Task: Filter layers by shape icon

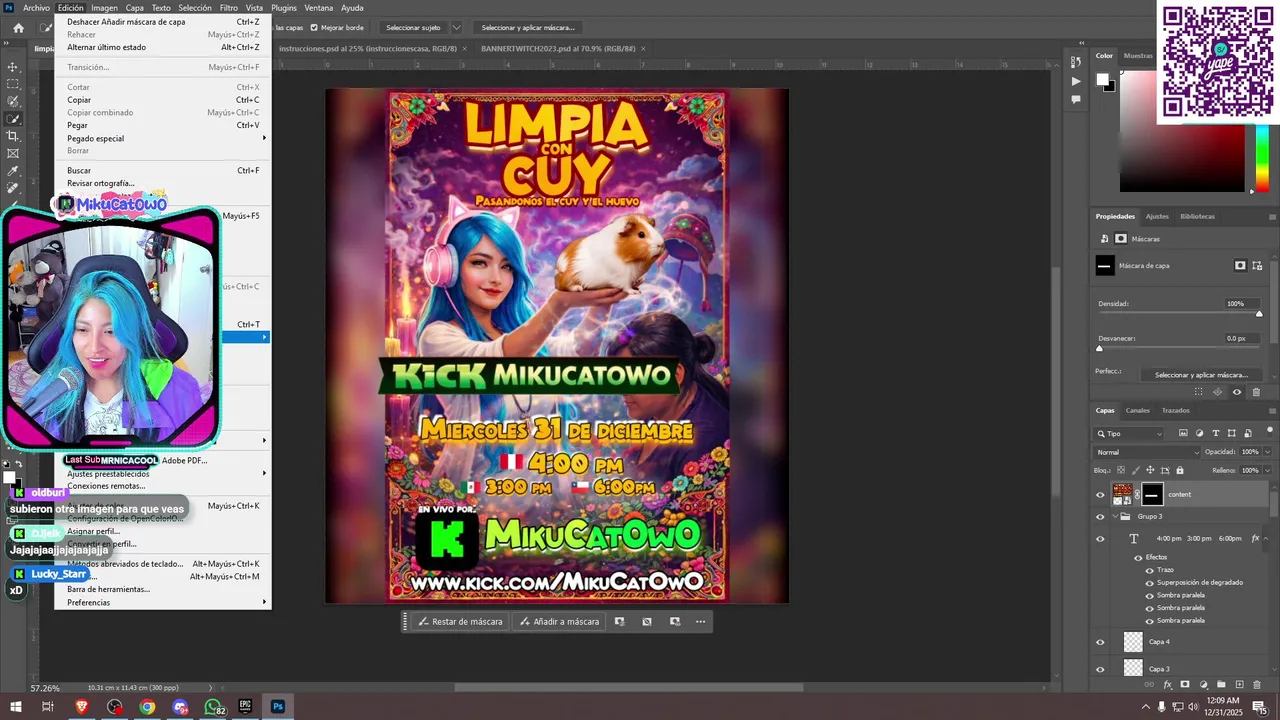Action: coord(1231,434)
